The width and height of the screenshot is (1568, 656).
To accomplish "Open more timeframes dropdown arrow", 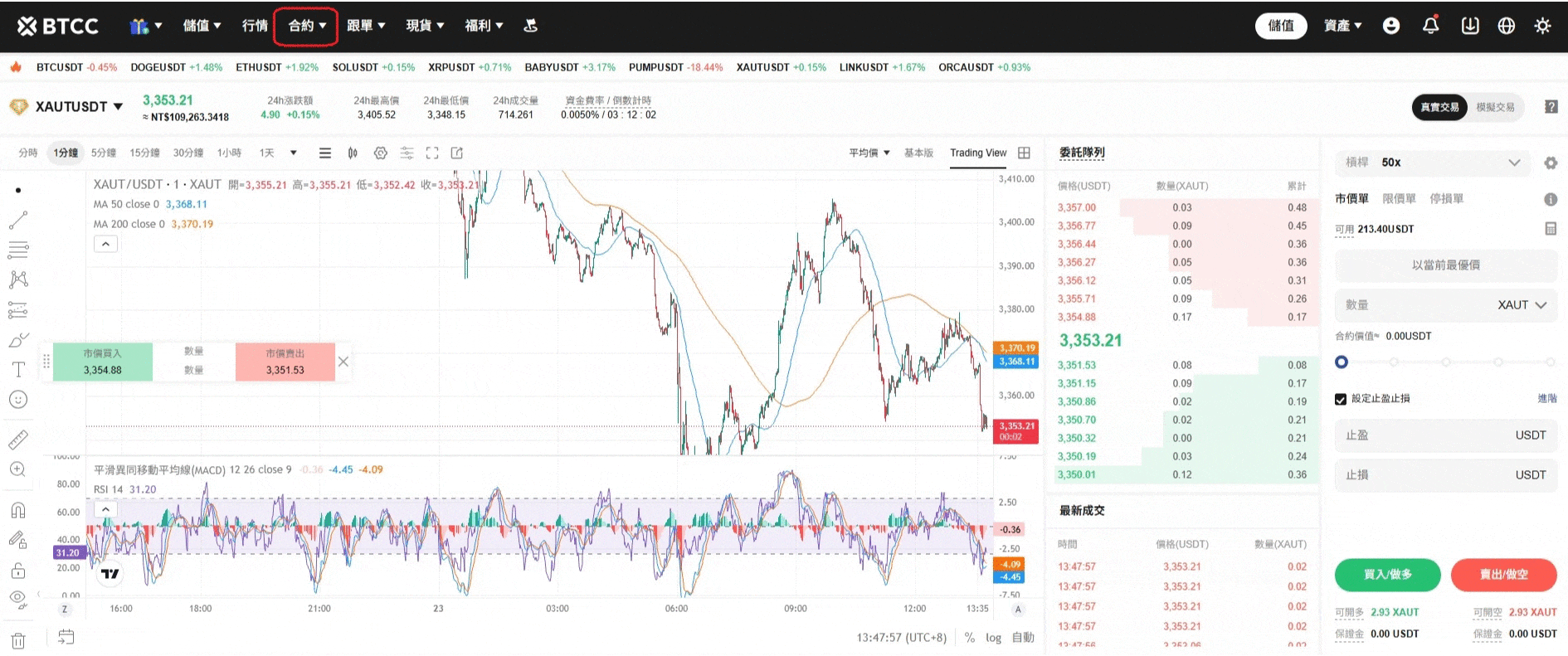I will pos(293,153).
